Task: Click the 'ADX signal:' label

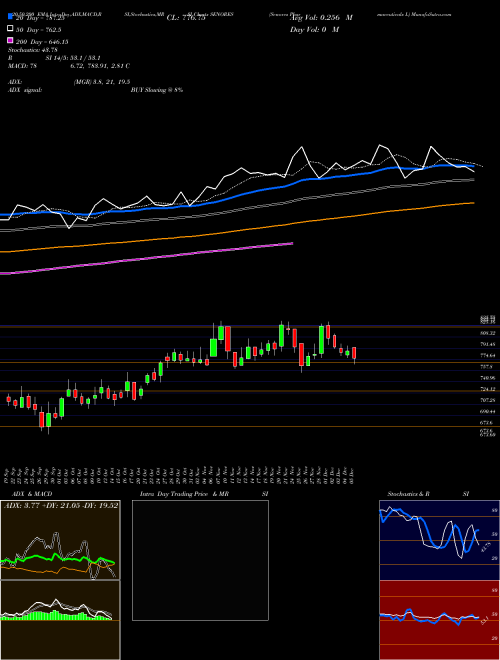Action: point(25,90)
